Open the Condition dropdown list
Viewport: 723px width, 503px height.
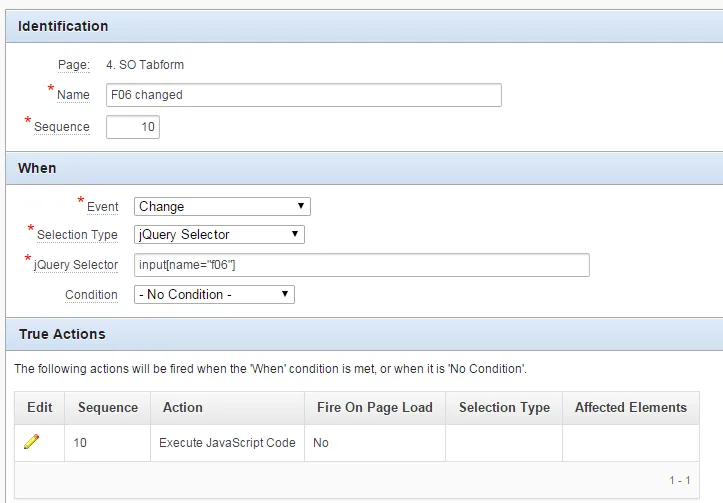(214, 294)
